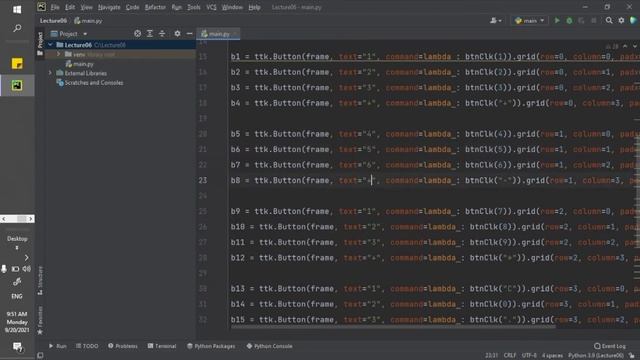Toggle the Project tool window side tab
Viewport: 640px width, 360px height.
(x=40, y=44)
